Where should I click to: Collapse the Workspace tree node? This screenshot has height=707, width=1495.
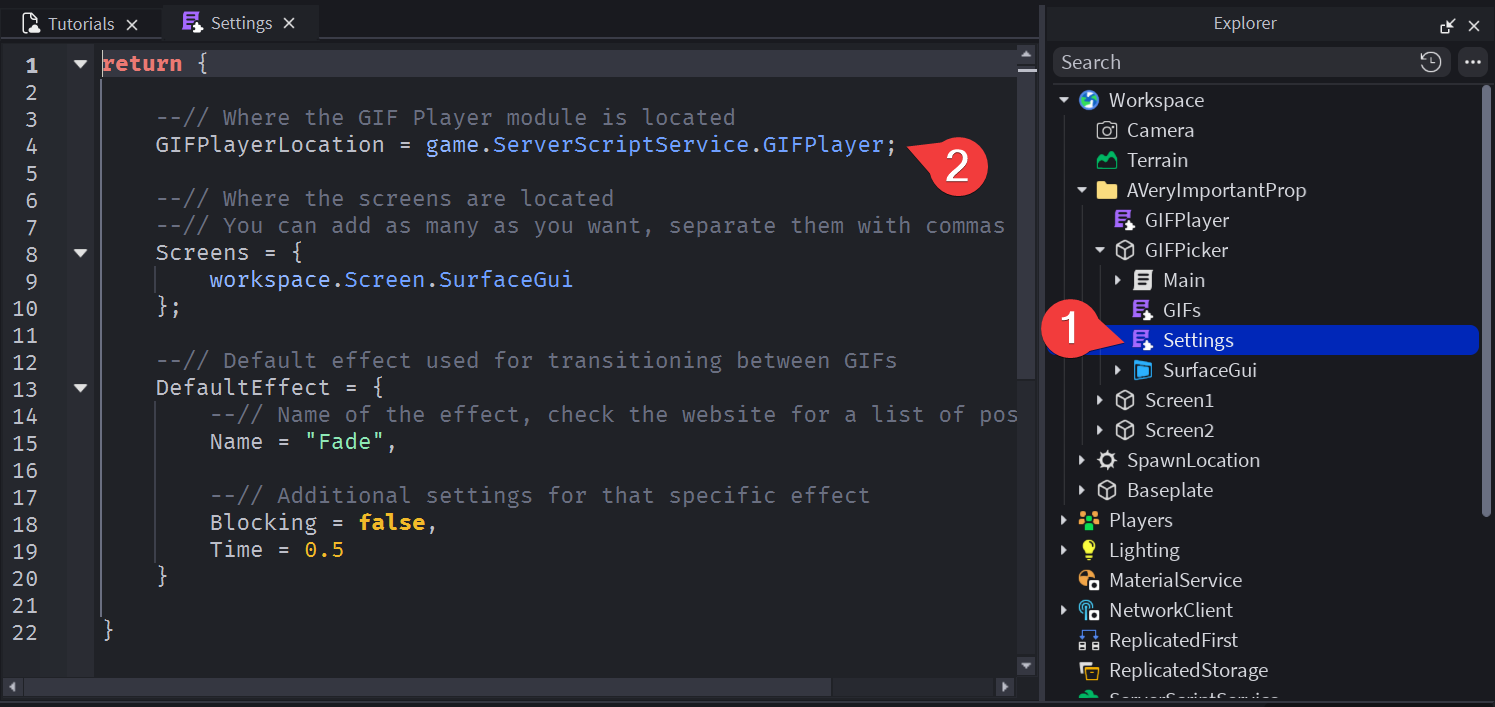(1064, 100)
